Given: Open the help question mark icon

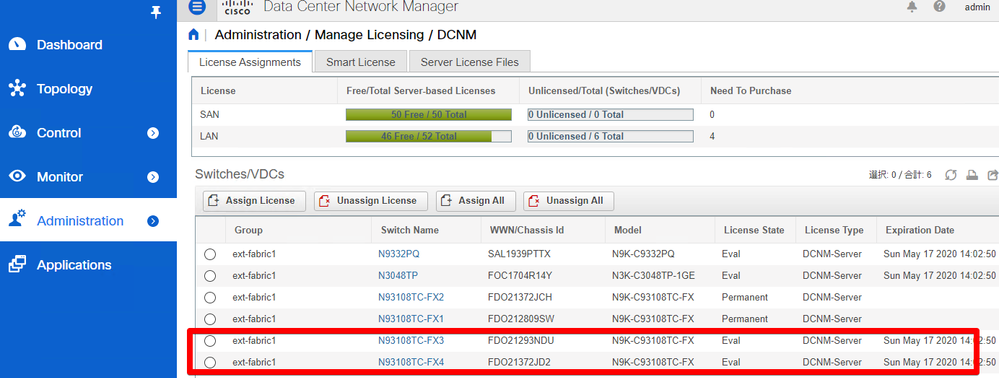Looking at the screenshot, I should coord(939,6).
